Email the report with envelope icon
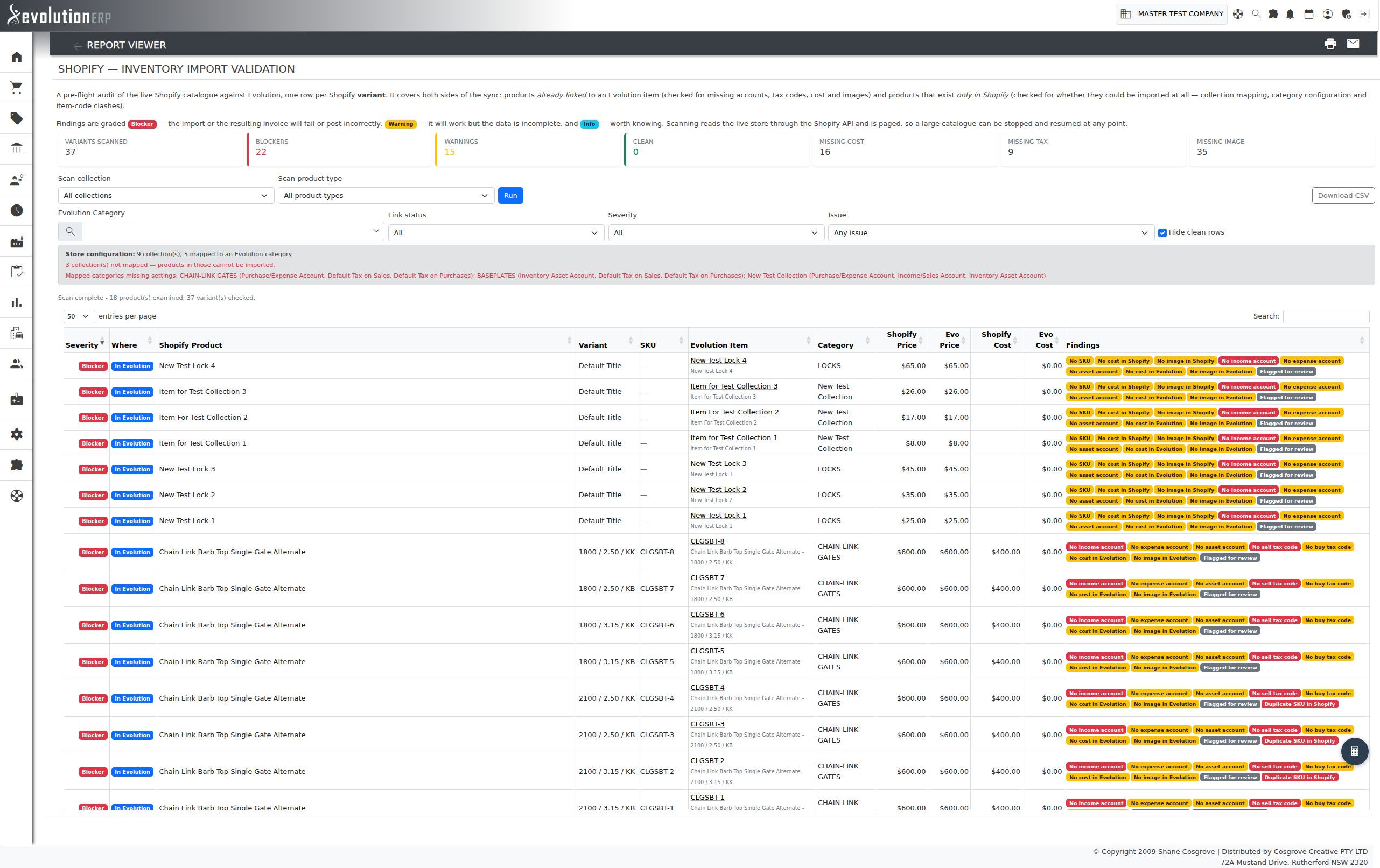The width and height of the screenshot is (1380, 868). coord(1353,44)
